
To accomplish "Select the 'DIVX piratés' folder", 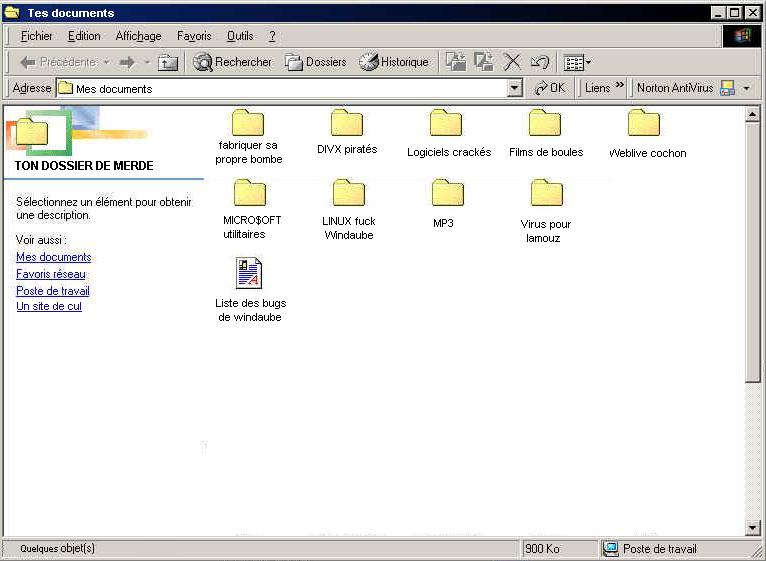I will coord(347,132).
